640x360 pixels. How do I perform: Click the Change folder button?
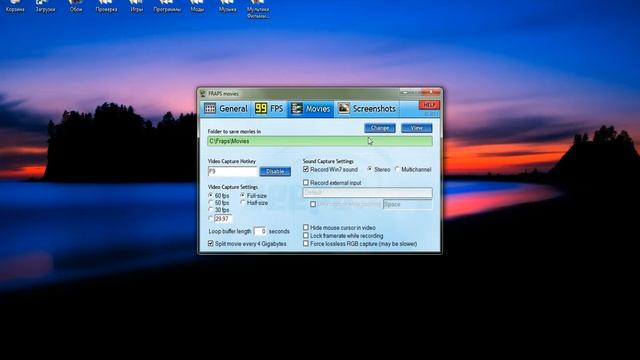coord(380,128)
